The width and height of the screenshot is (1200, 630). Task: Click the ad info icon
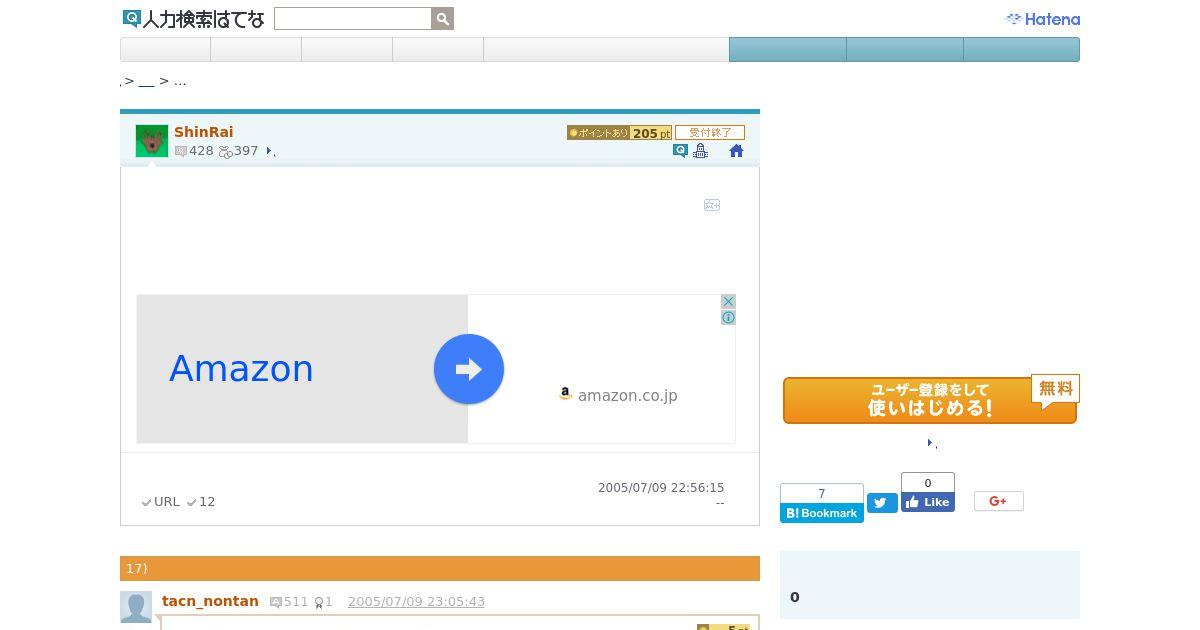(x=728, y=317)
